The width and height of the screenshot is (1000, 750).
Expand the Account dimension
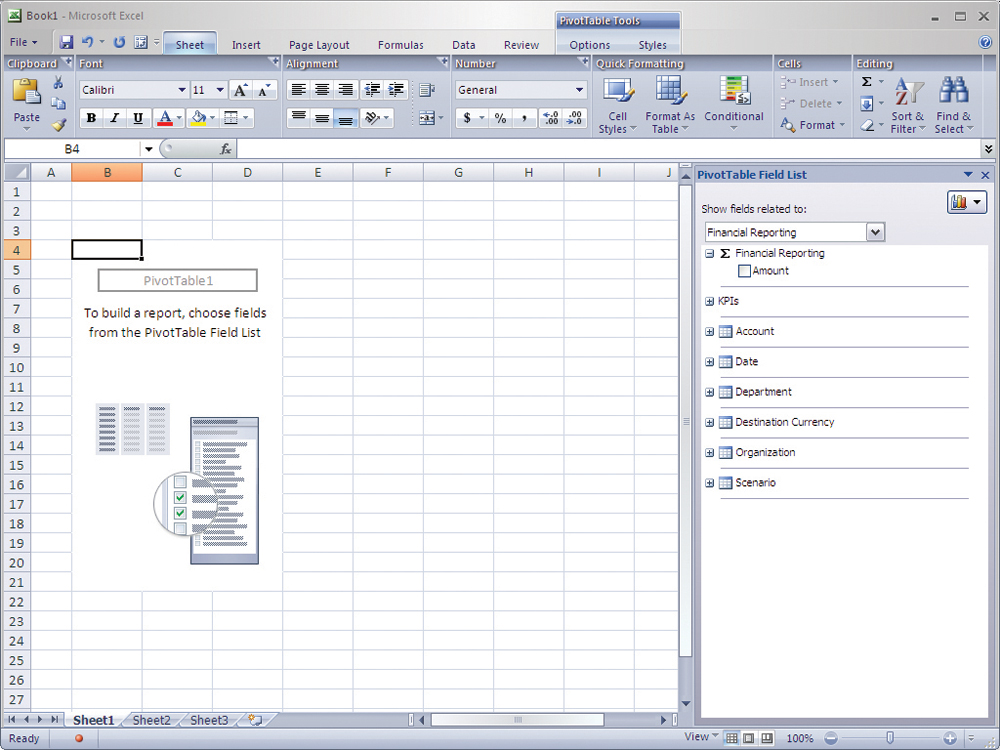[709, 332]
